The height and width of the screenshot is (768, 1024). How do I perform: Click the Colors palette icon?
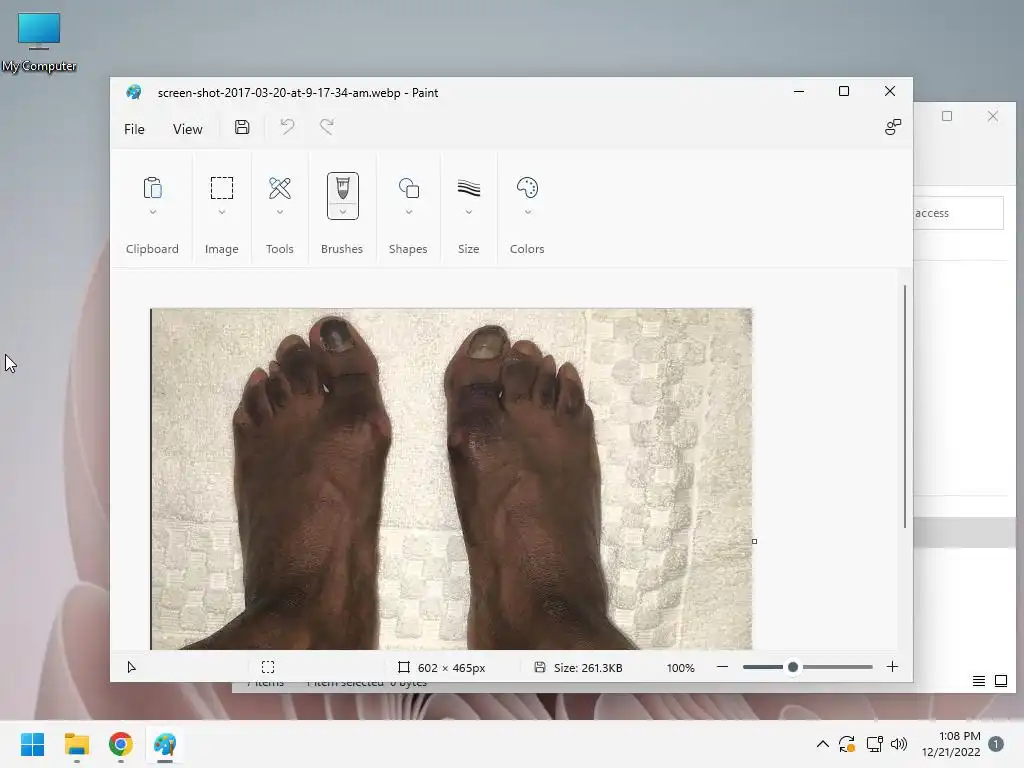(527, 188)
